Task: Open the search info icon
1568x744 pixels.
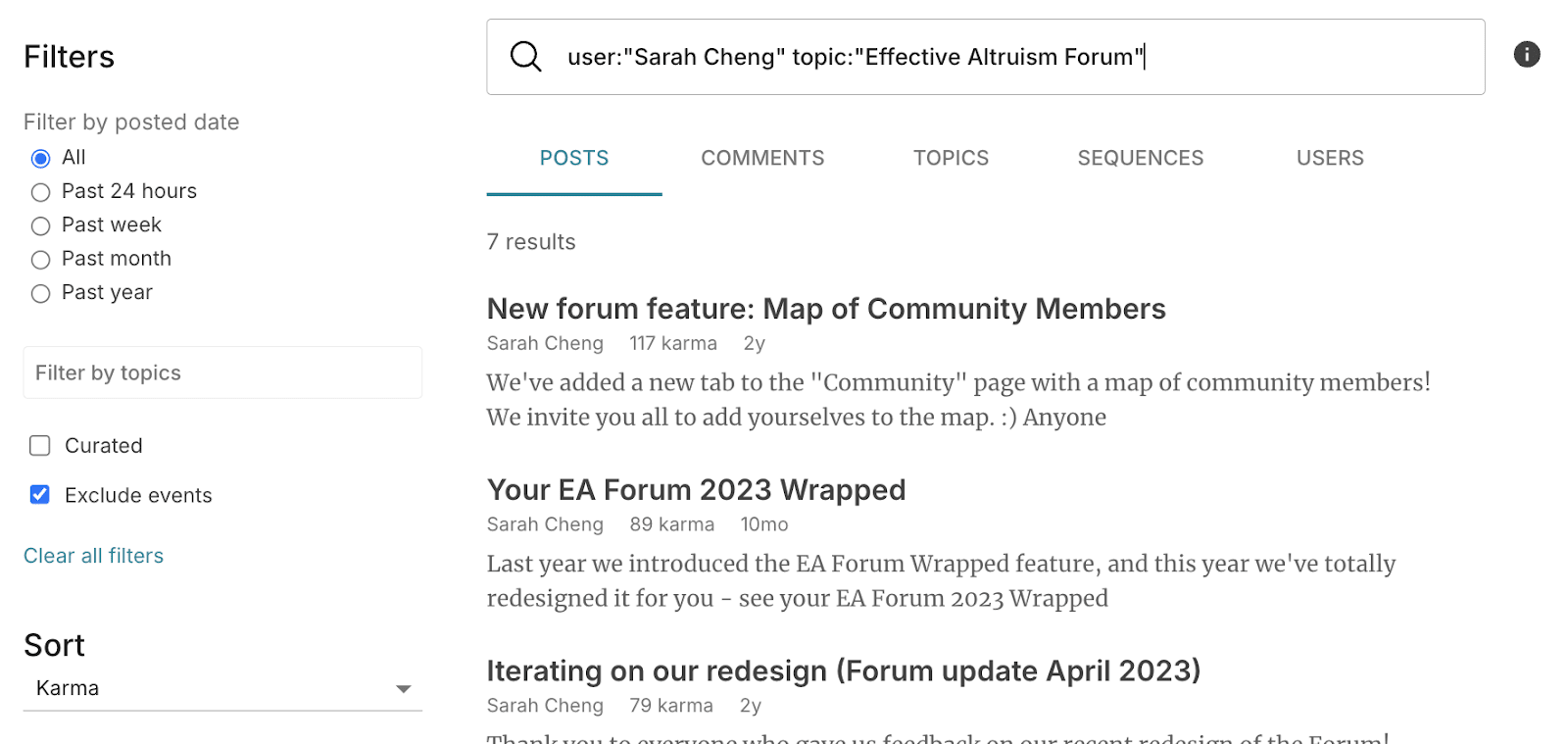Action: click(x=1526, y=55)
